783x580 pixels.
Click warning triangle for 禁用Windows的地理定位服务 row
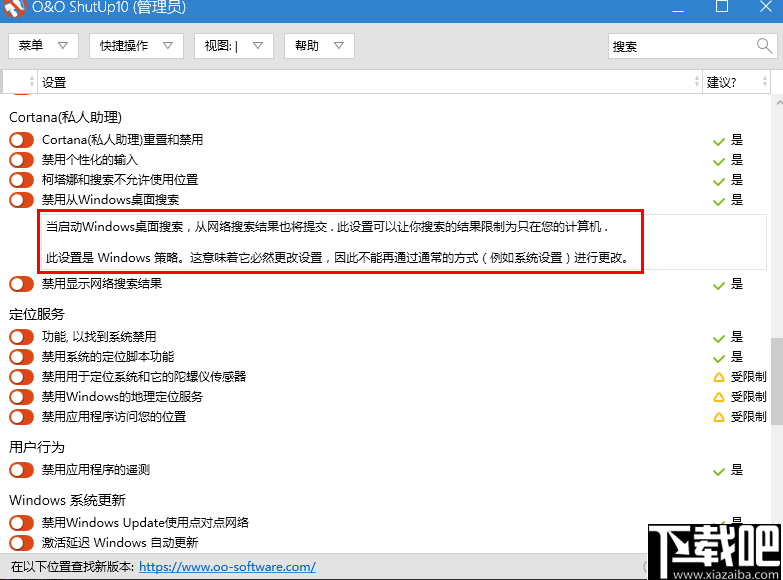pos(719,397)
